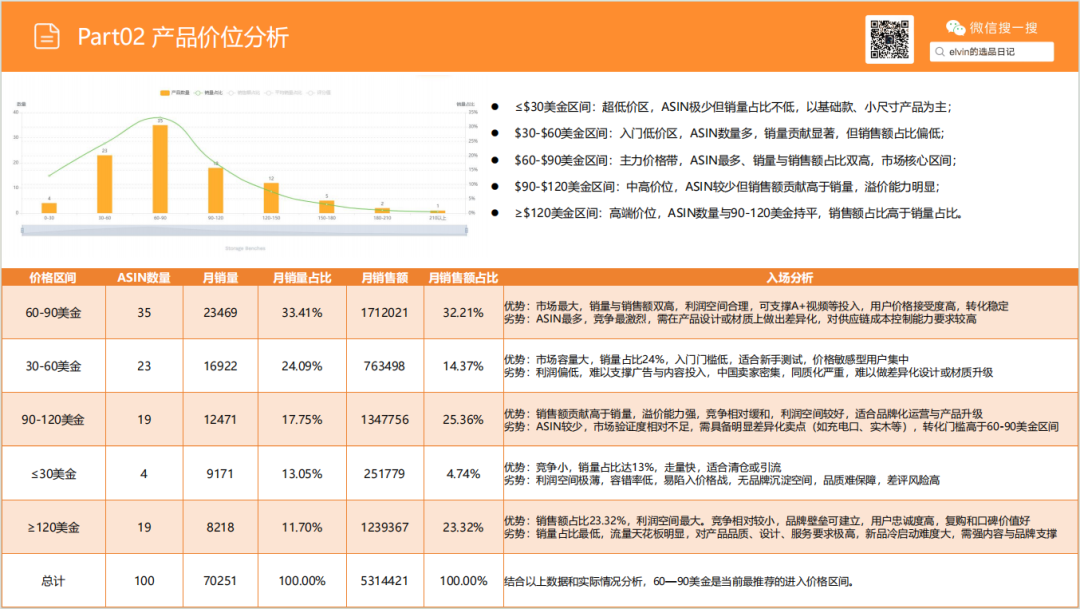Click the orange 产品数量 legend marker
Image resolution: width=1080 pixels, height=609 pixels.
coord(163,92)
